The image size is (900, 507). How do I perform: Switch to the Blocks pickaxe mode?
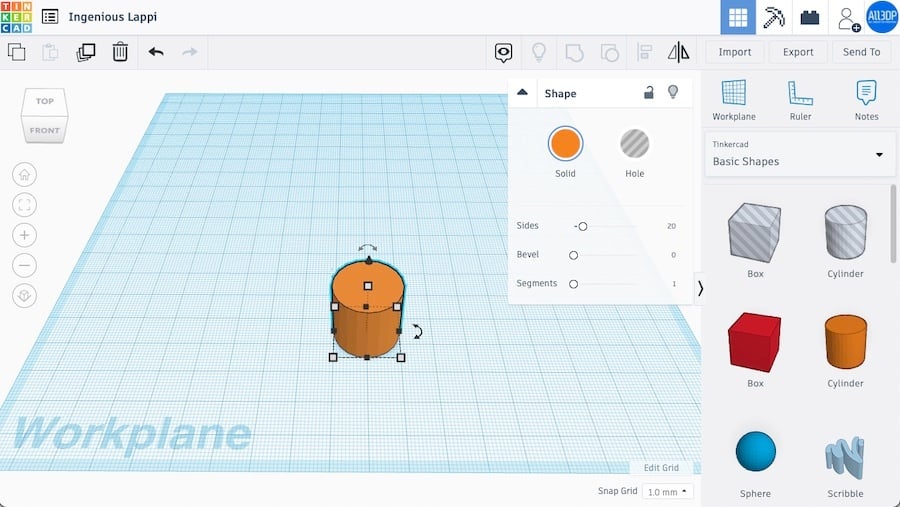pyautogui.click(x=774, y=18)
